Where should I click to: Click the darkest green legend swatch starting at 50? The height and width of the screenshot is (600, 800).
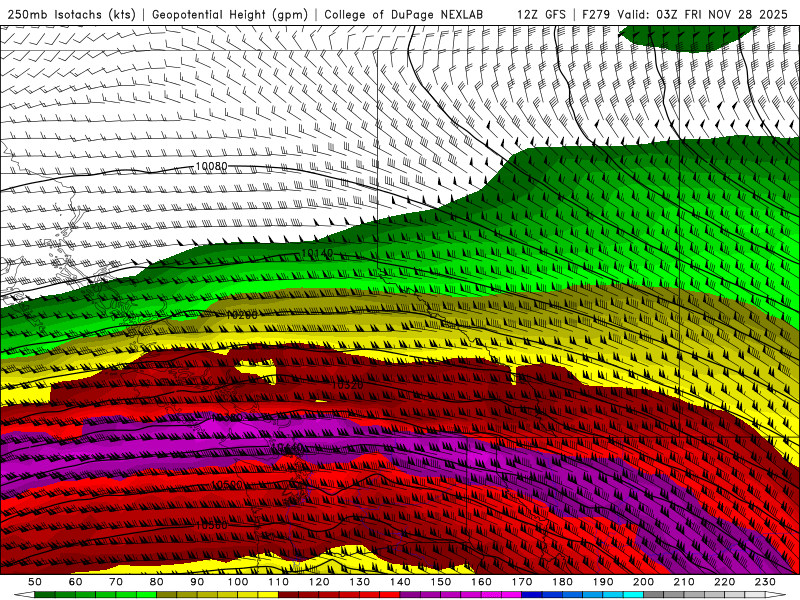pos(45,594)
